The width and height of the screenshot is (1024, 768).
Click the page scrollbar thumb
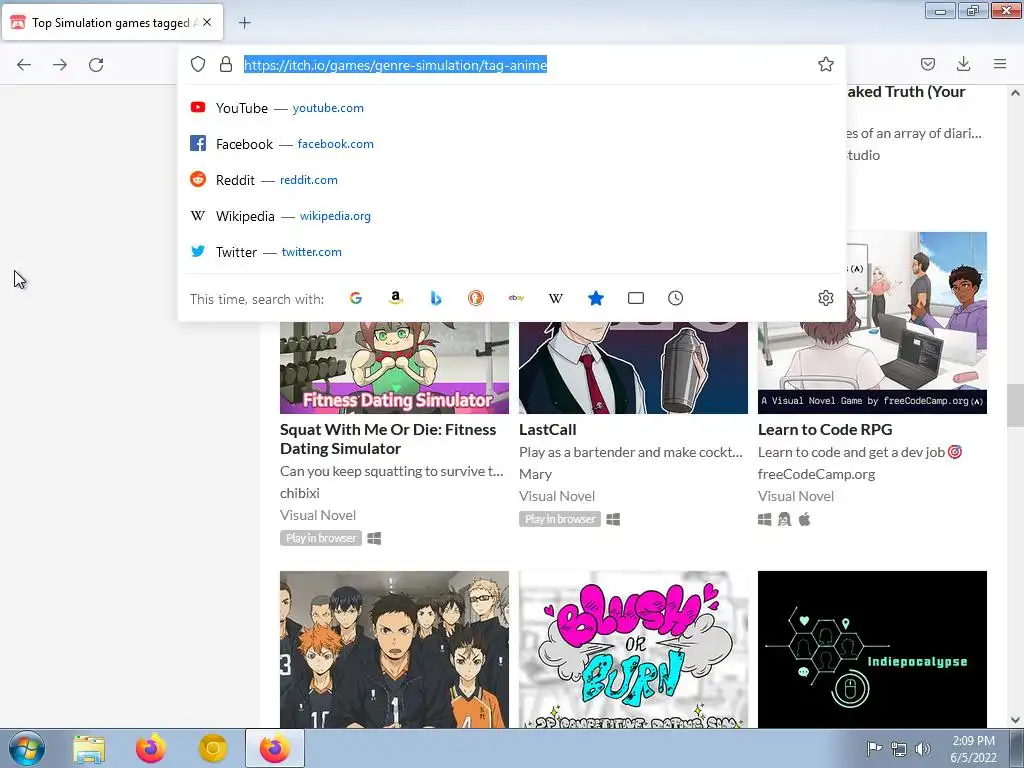pyautogui.click(x=1015, y=405)
